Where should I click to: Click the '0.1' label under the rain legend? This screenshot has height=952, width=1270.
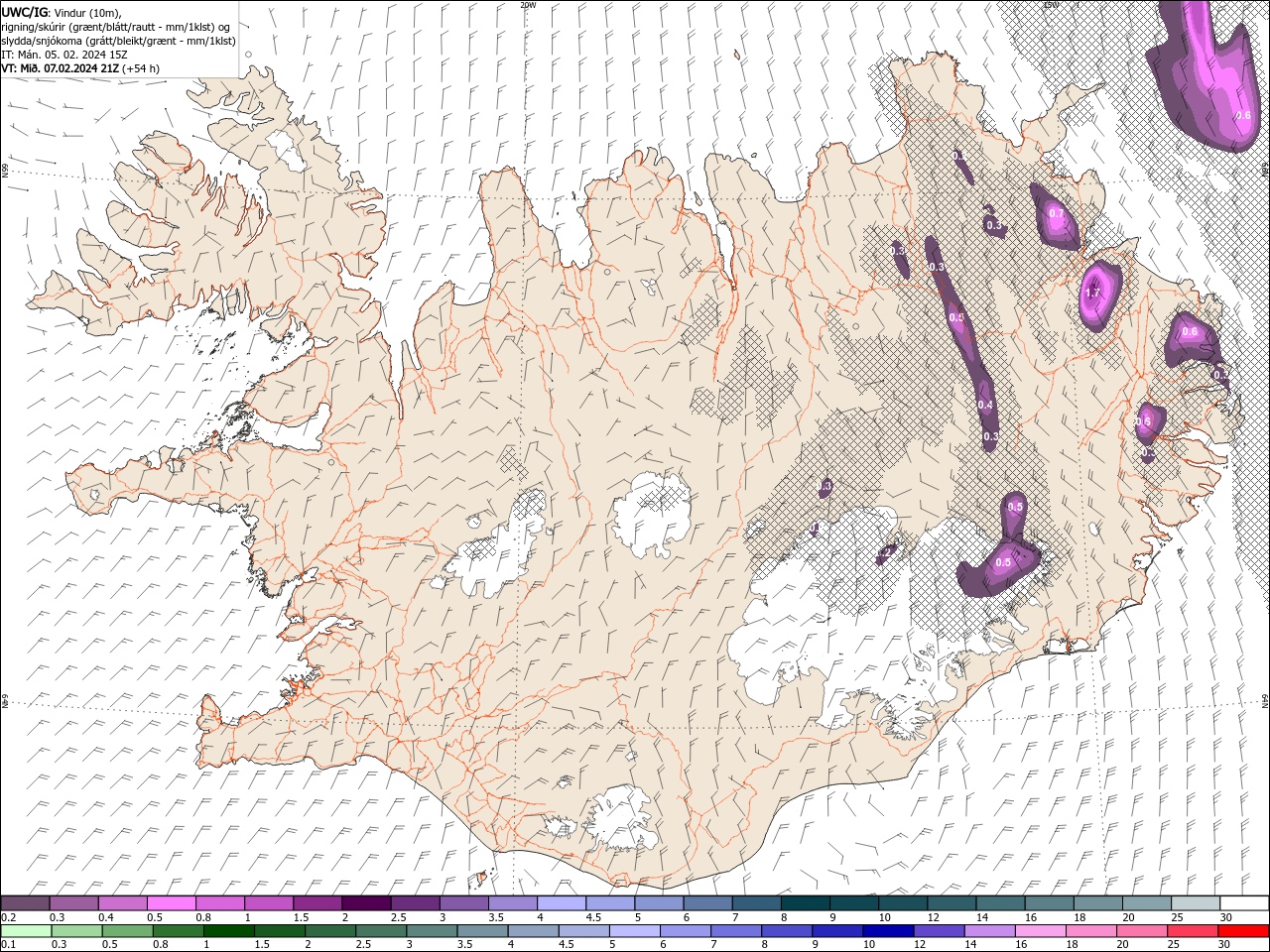tap(9, 945)
